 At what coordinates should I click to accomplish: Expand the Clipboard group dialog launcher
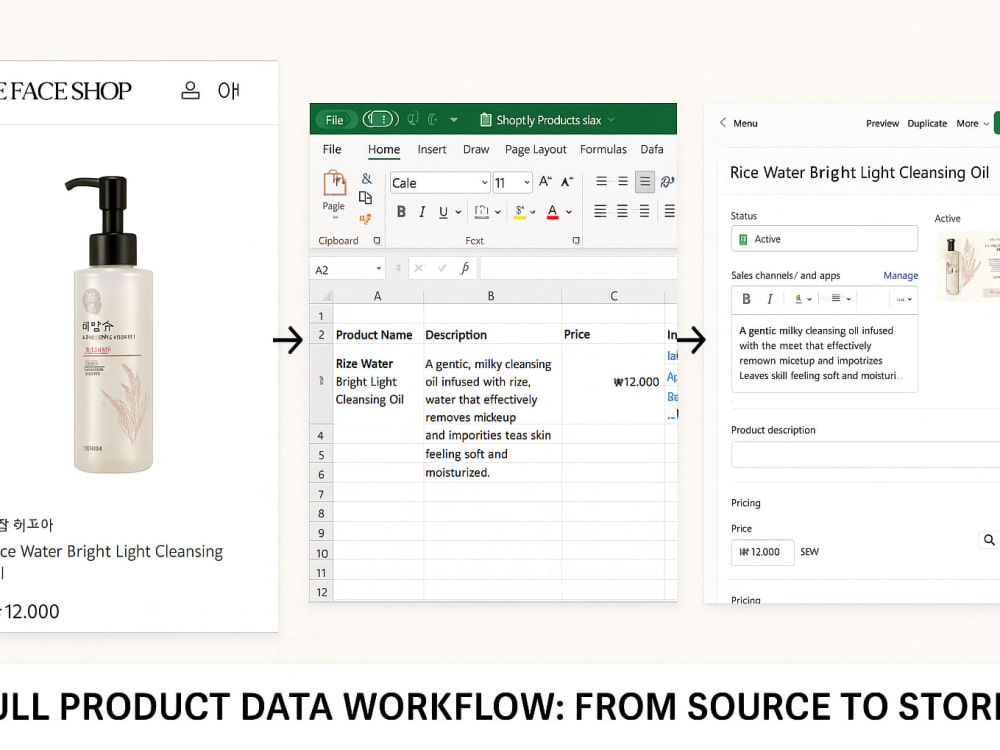(377, 240)
